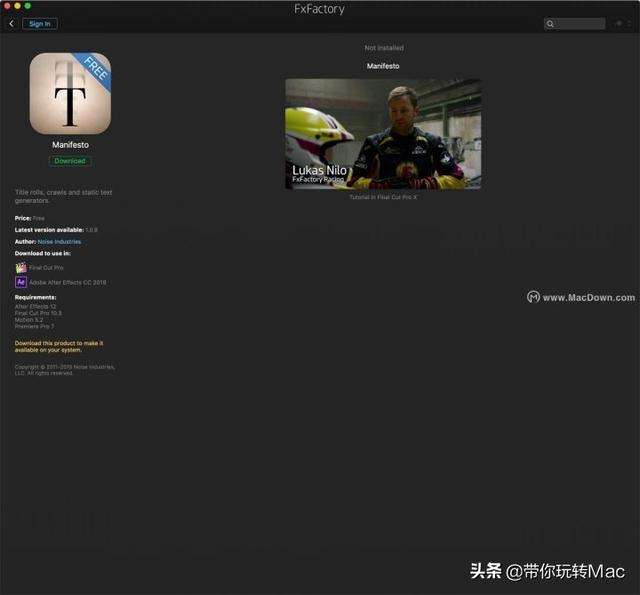Focus the search input field
The height and width of the screenshot is (595, 640).
pos(575,24)
